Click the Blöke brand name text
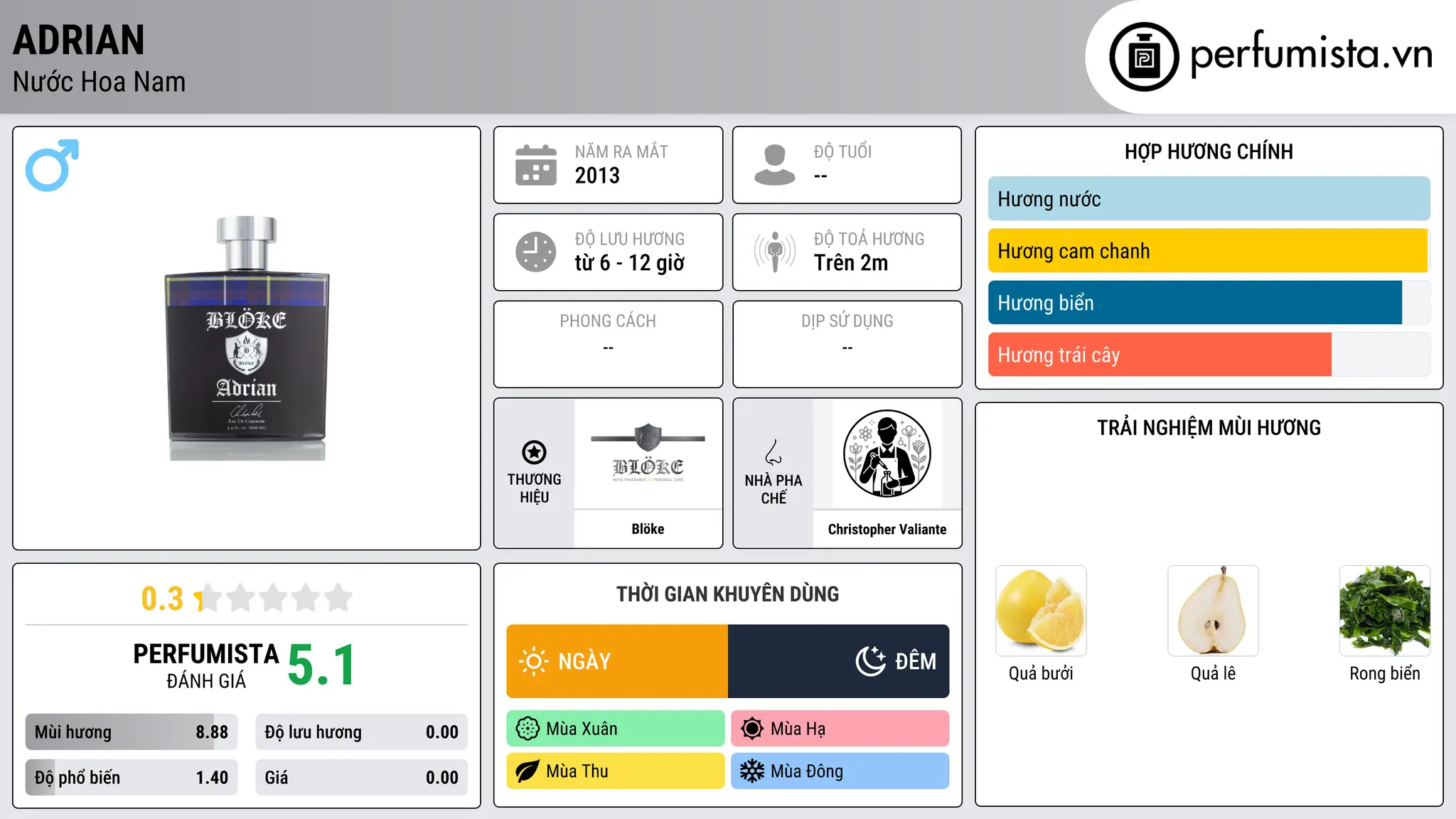The image size is (1456, 819). coord(648,529)
